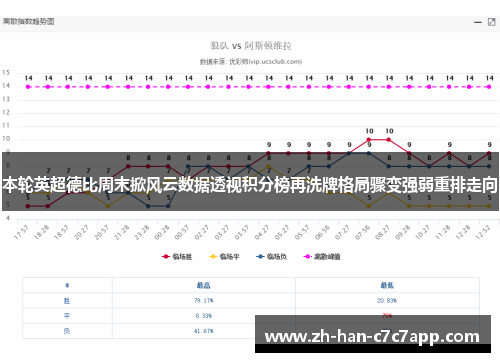Click the 最高 column header in table
Viewport: 500px width, 362px height.
(204, 285)
